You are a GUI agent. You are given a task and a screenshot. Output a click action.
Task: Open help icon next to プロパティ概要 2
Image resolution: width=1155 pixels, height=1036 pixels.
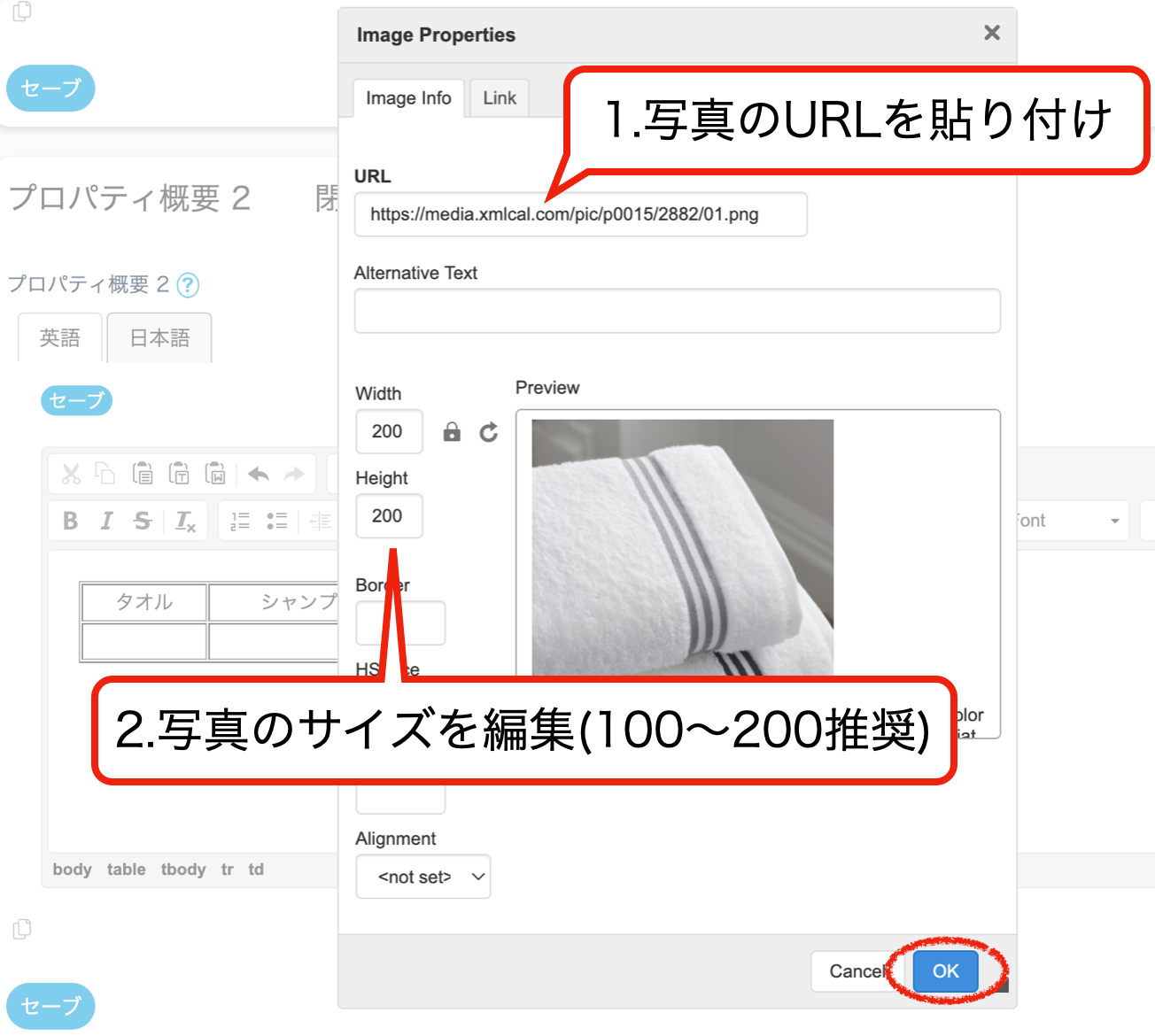tap(188, 285)
